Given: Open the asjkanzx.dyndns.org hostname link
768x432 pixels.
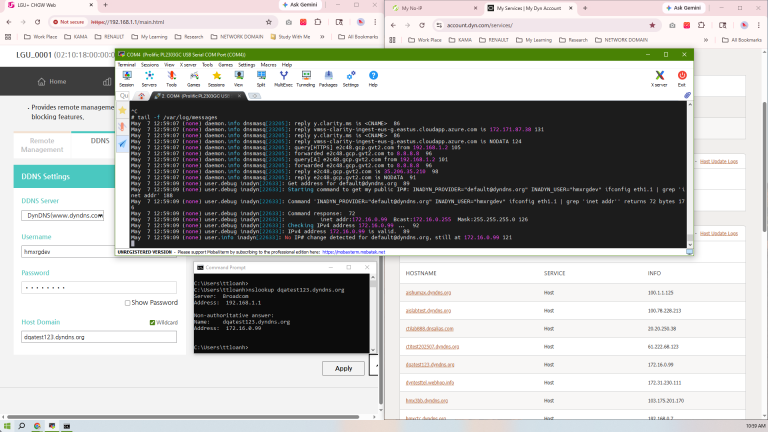Looking at the screenshot, I should 428,292.
